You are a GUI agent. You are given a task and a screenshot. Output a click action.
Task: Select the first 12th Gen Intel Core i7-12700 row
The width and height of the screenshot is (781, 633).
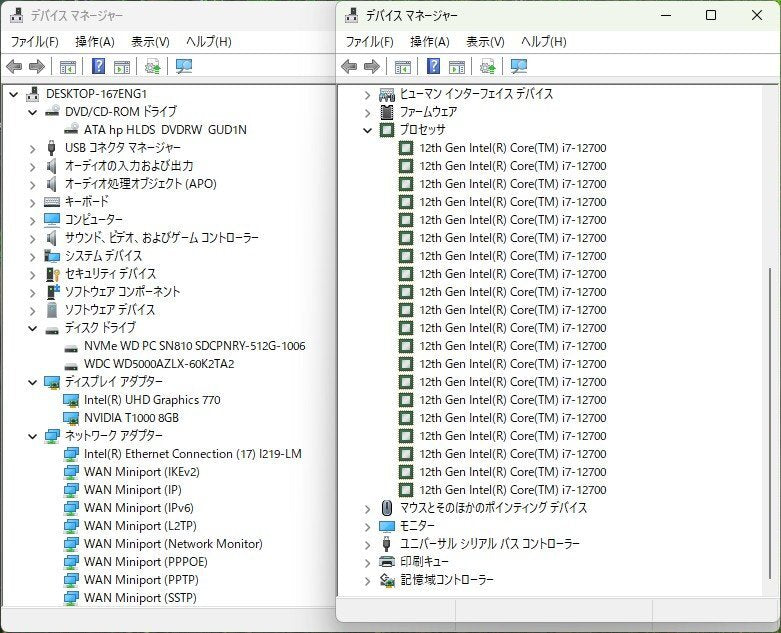pyautogui.click(x=513, y=148)
